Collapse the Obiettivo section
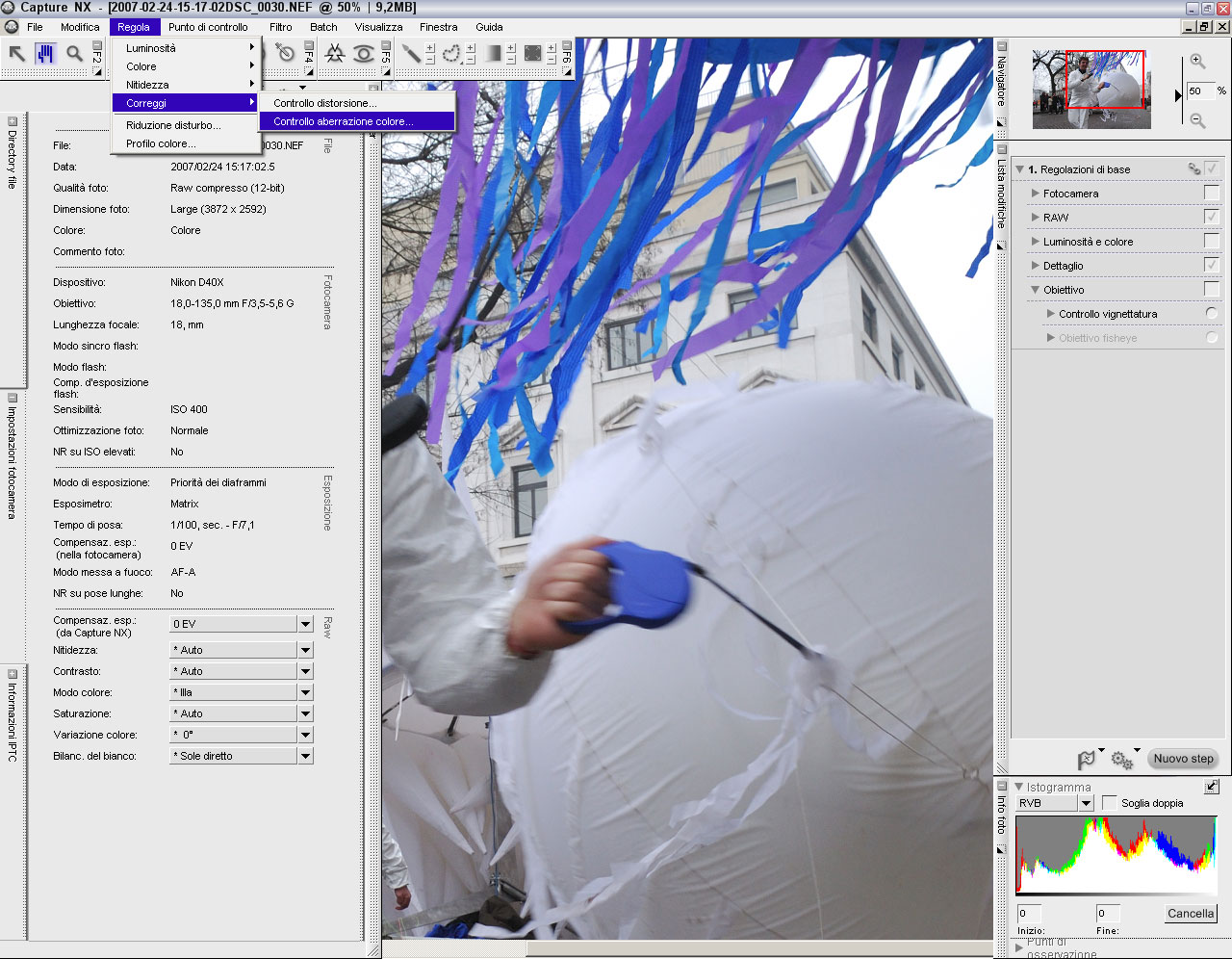Viewport: 1232px width, 959px height. 1036,290
